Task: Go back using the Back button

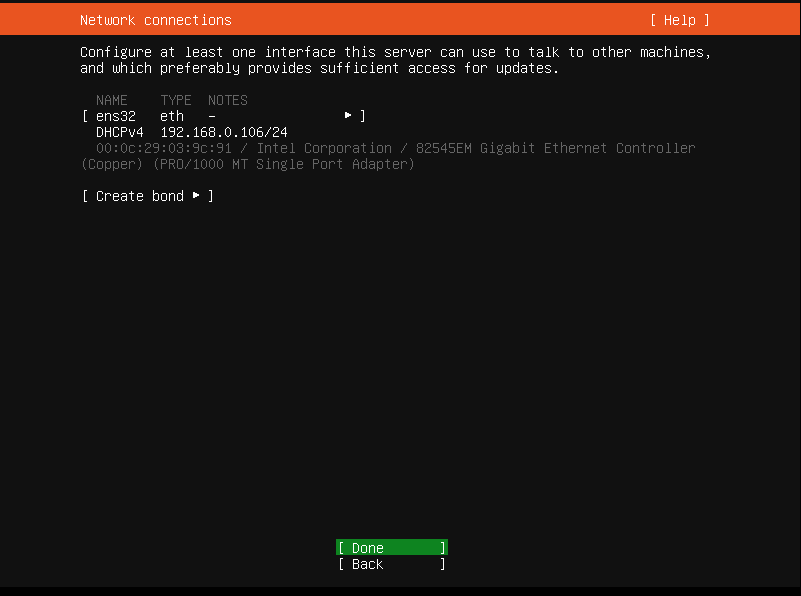Action: coord(392,564)
